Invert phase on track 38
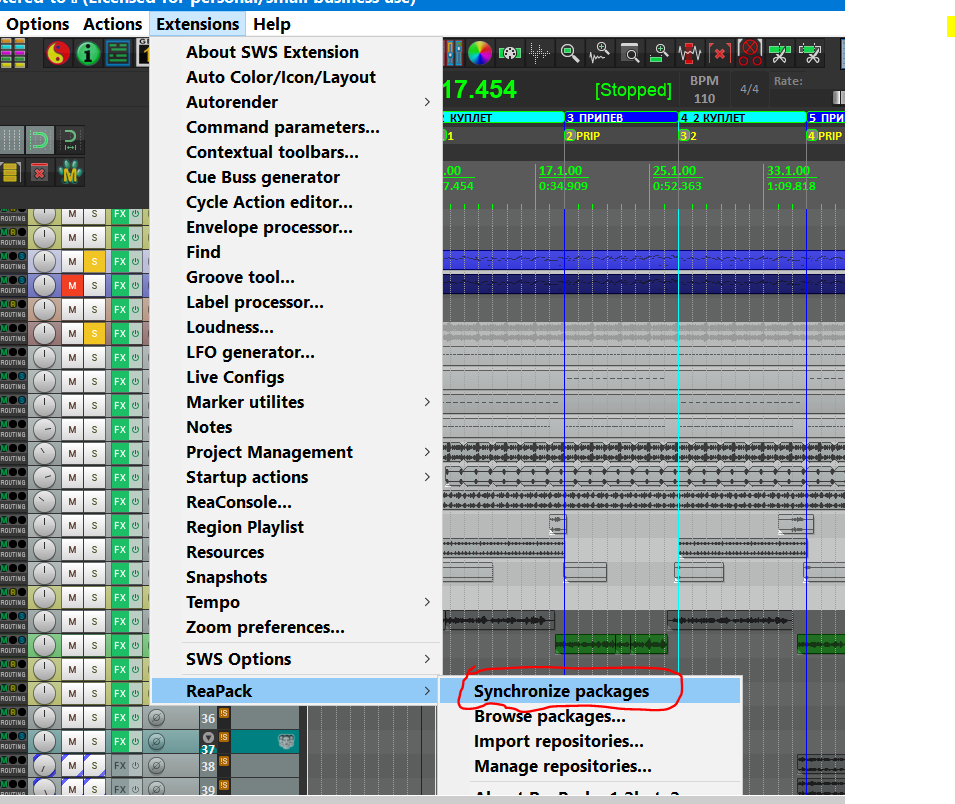The height and width of the screenshot is (804, 955). pyautogui.click(x=157, y=766)
